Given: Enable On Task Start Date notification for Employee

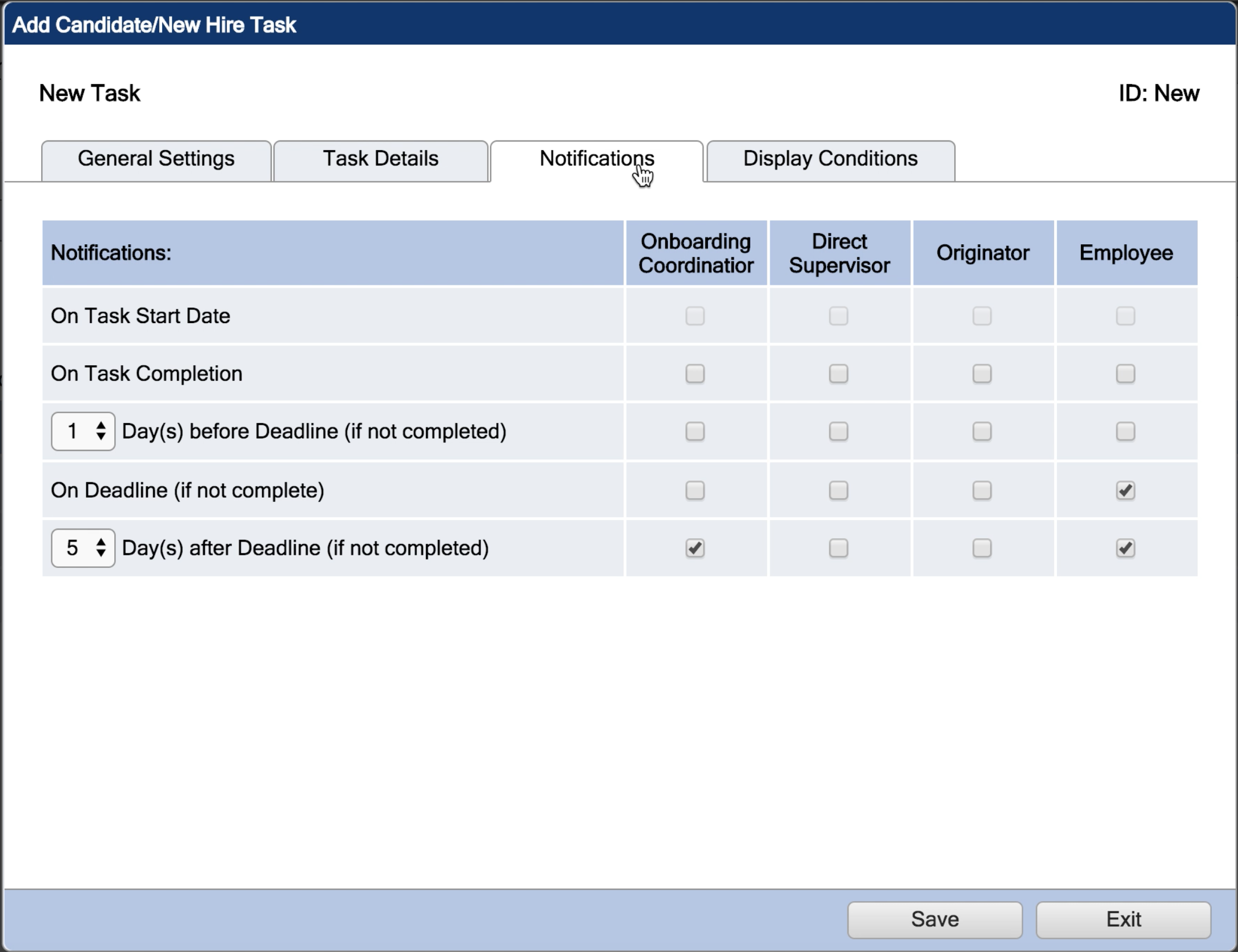Looking at the screenshot, I should (1125, 316).
